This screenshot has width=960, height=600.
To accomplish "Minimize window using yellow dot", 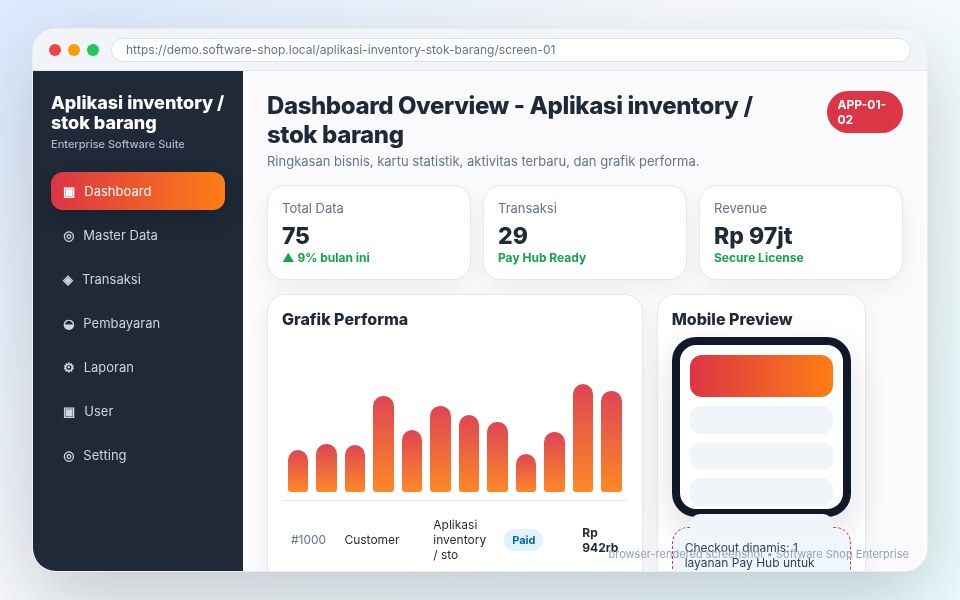I will [x=74, y=50].
